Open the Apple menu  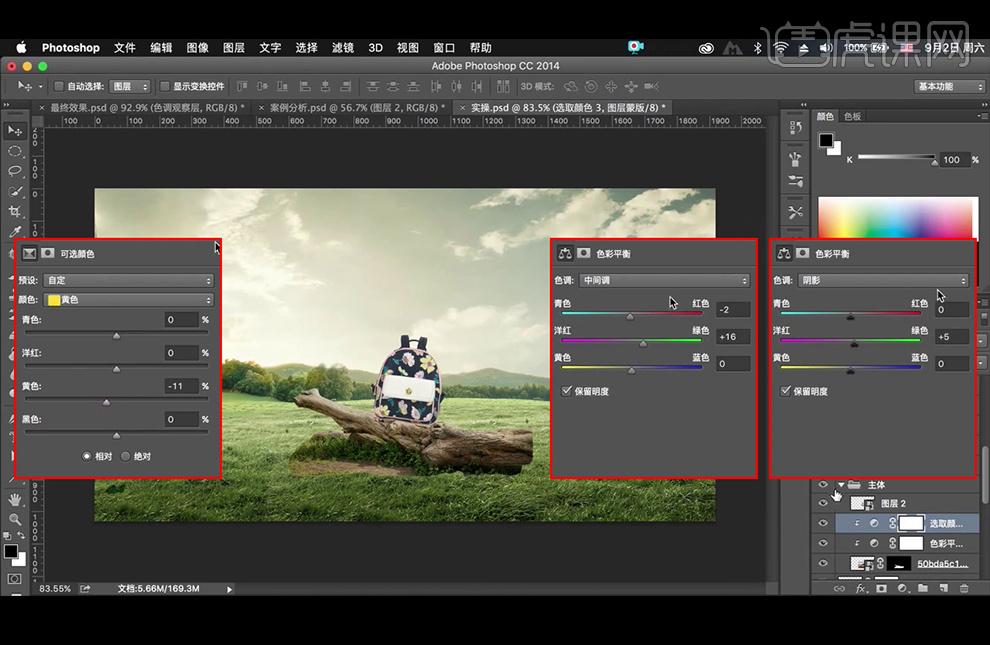click(21, 47)
